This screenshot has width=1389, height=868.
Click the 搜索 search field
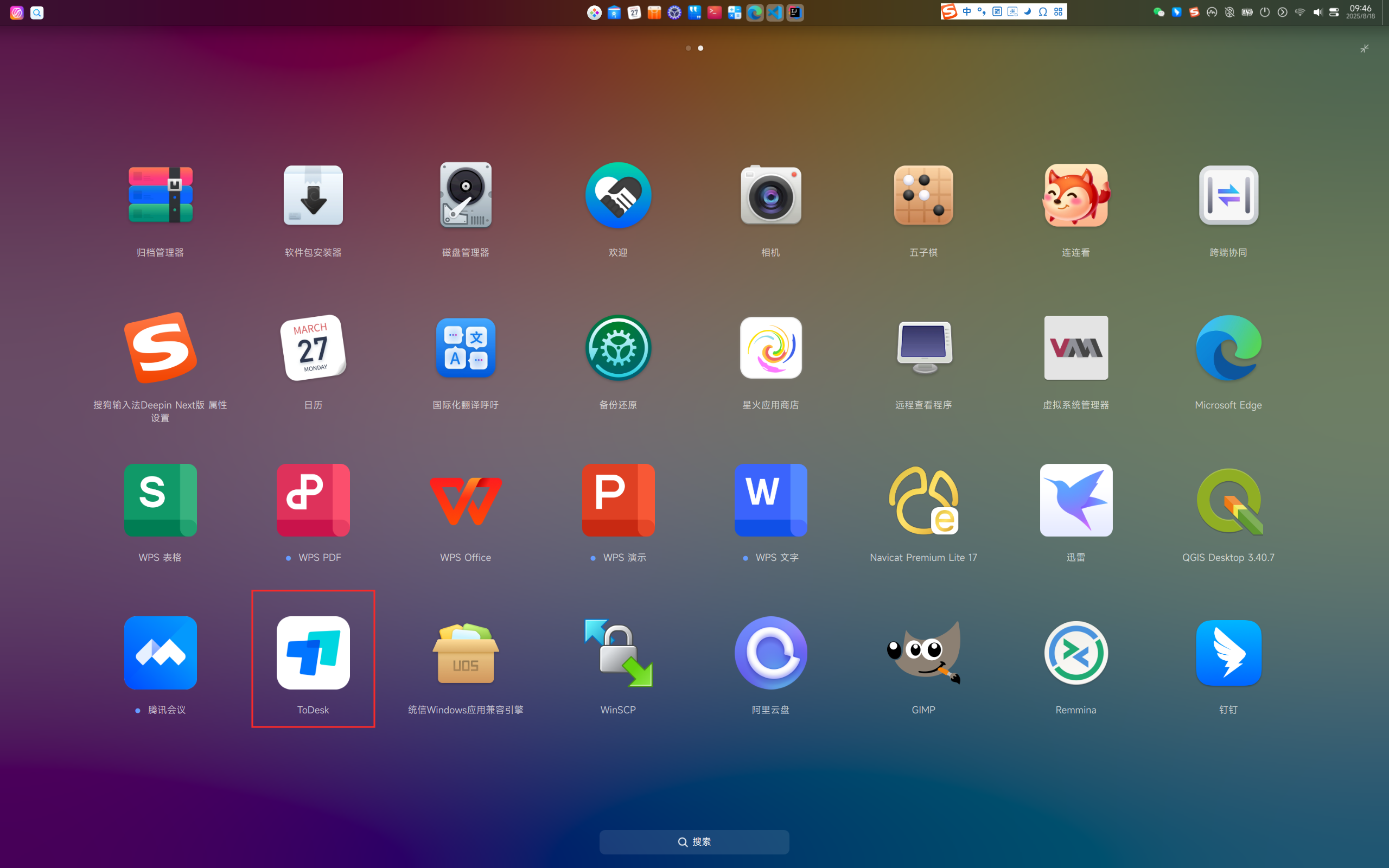694,841
